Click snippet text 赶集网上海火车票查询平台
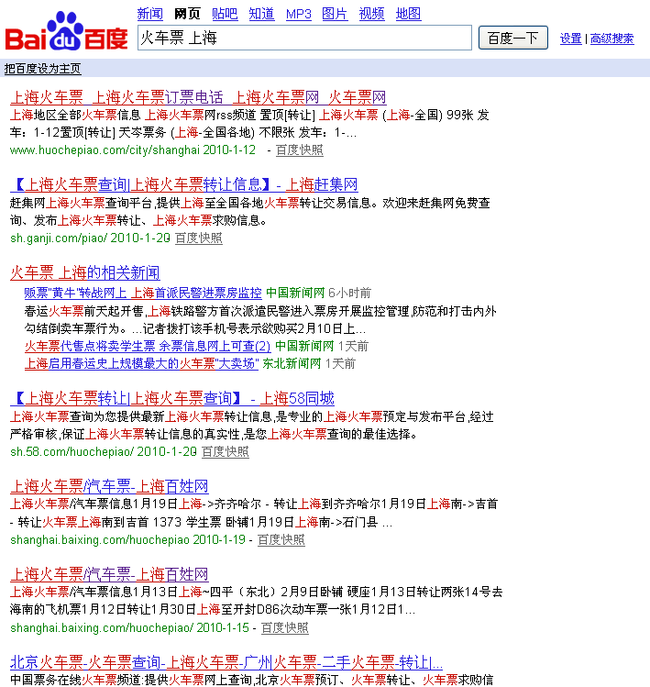The width and height of the screenshot is (650, 687). (x=81, y=203)
